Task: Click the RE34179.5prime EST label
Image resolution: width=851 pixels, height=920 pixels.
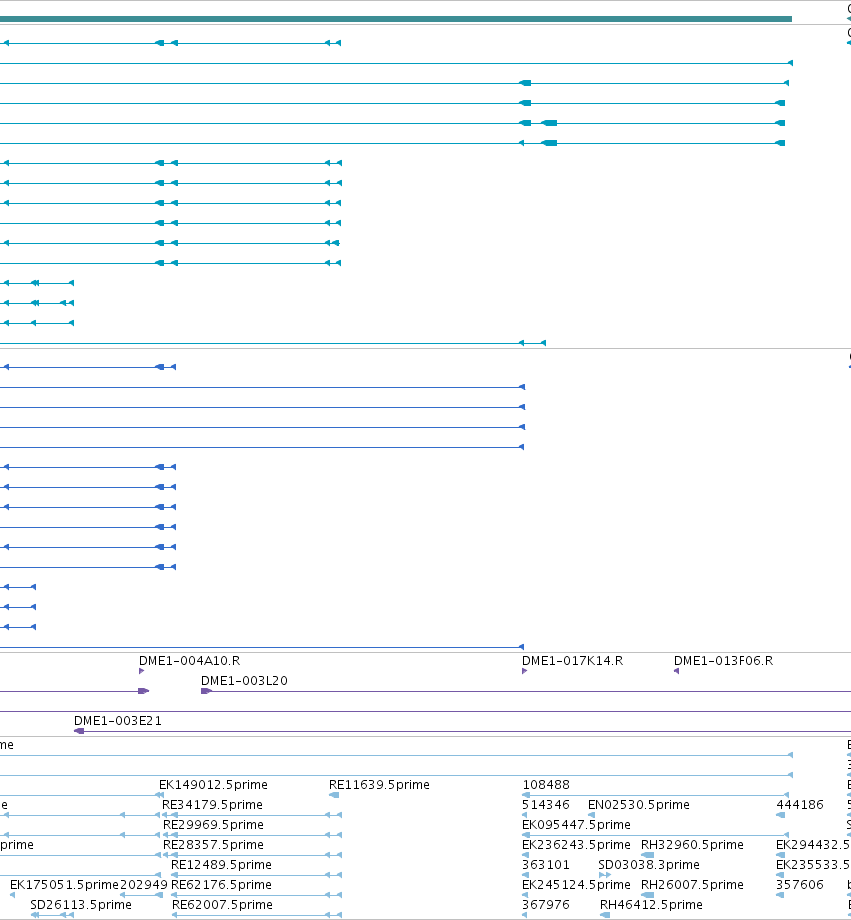Action: click(x=212, y=804)
